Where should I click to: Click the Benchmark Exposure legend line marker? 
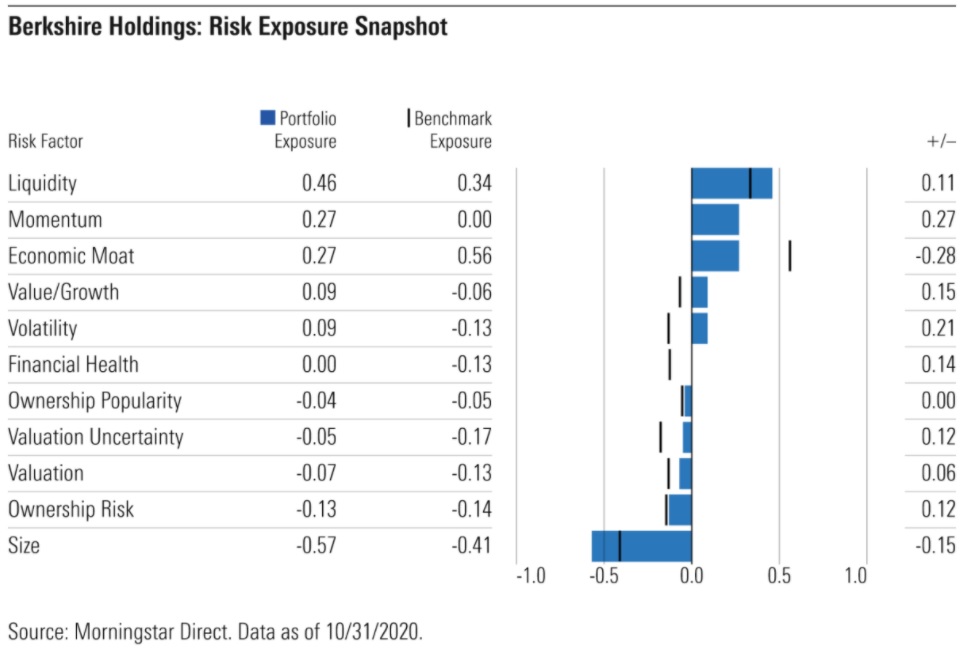coord(408,118)
